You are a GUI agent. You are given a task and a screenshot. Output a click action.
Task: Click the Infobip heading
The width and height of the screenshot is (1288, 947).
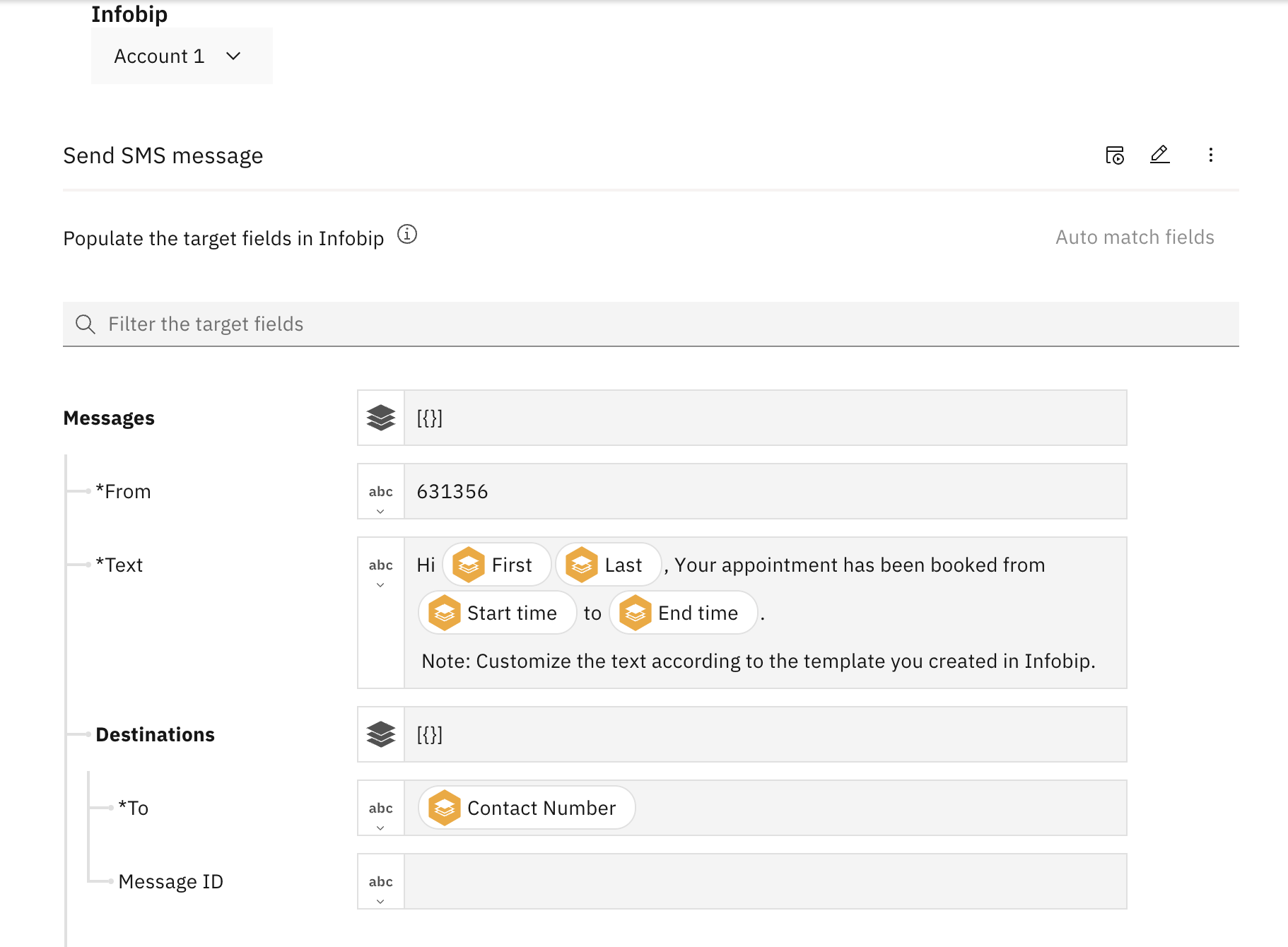click(x=129, y=13)
